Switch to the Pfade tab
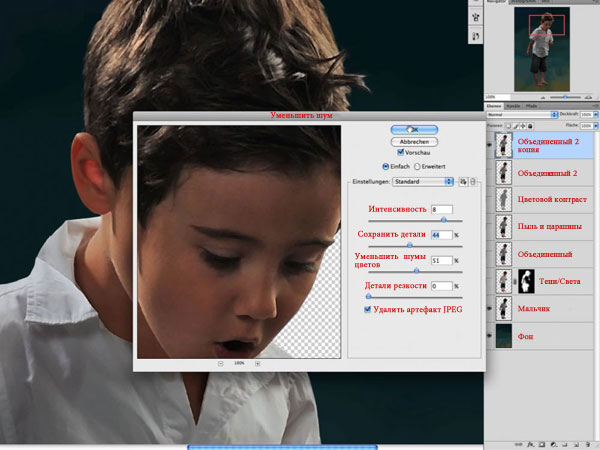 click(531, 106)
